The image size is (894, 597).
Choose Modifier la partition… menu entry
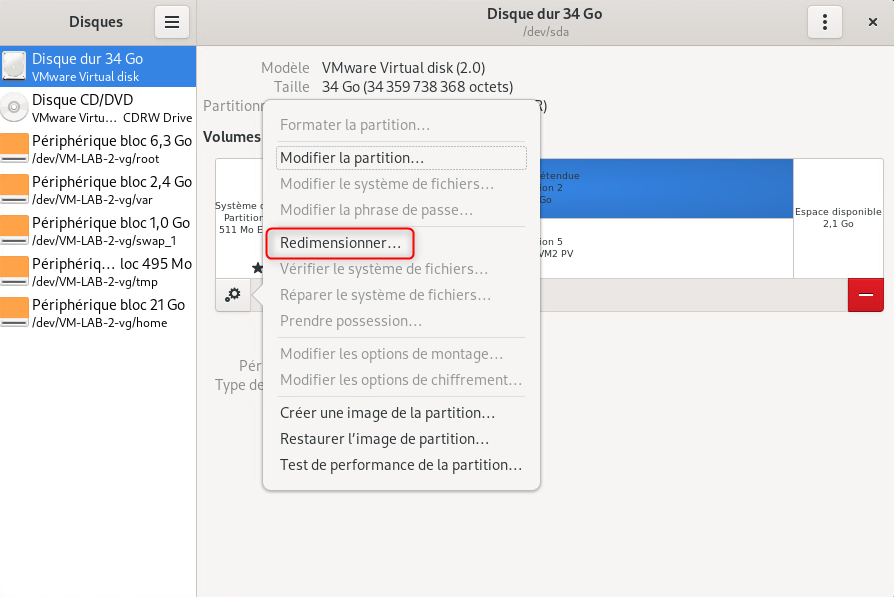(x=352, y=158)
